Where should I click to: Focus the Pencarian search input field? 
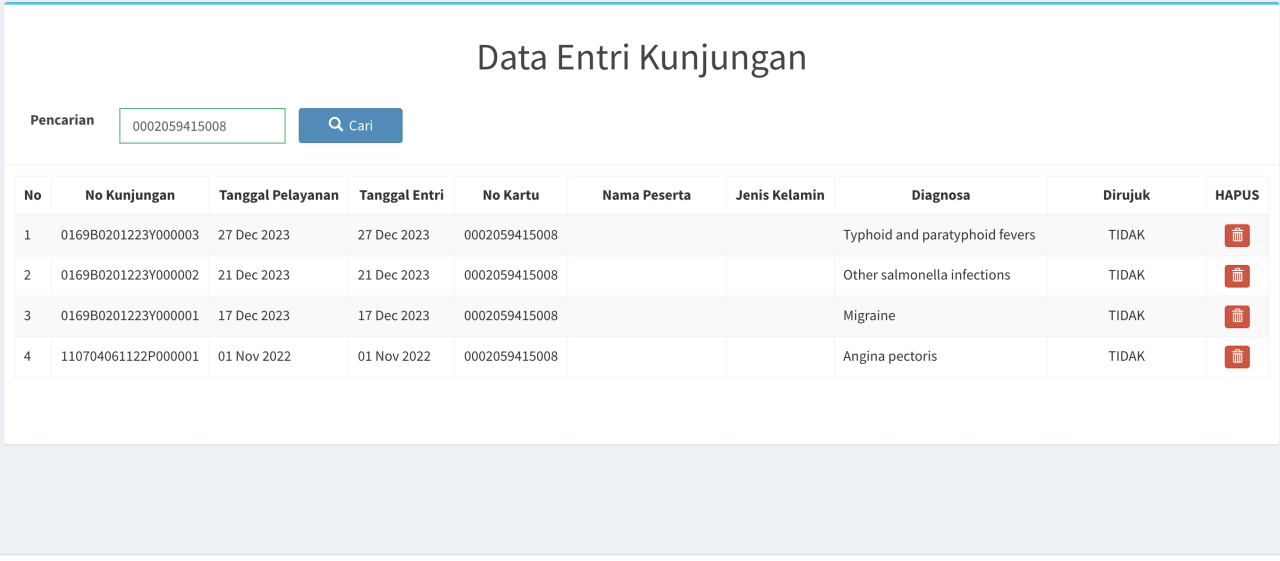click(x=202, y=126)
